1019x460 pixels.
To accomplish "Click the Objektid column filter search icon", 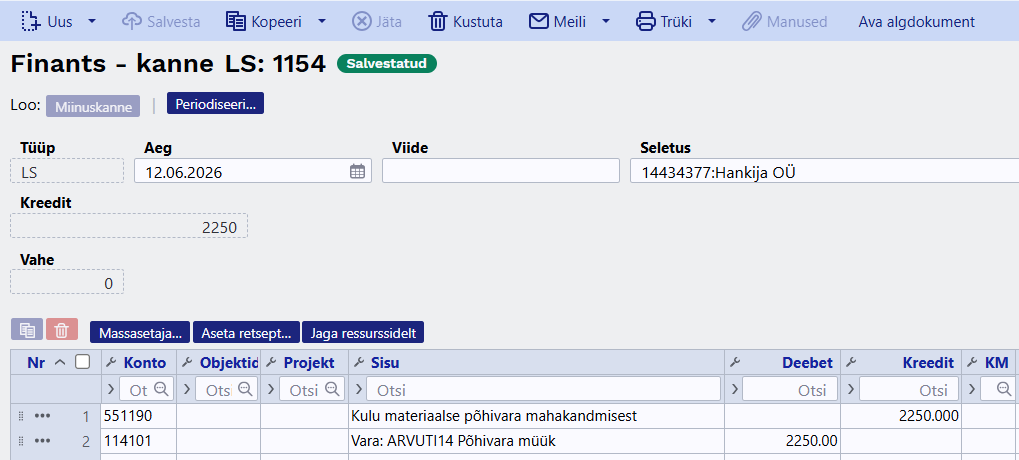I will coord(245,389).
